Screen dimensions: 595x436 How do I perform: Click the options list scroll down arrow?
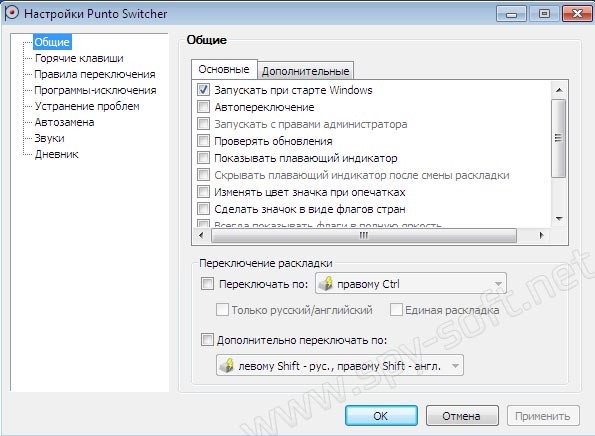(559, 219)
